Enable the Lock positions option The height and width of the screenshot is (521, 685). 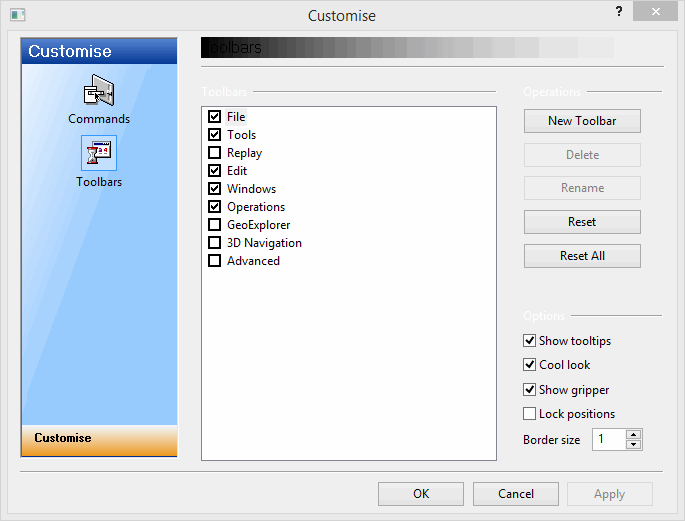pos(529,414)
